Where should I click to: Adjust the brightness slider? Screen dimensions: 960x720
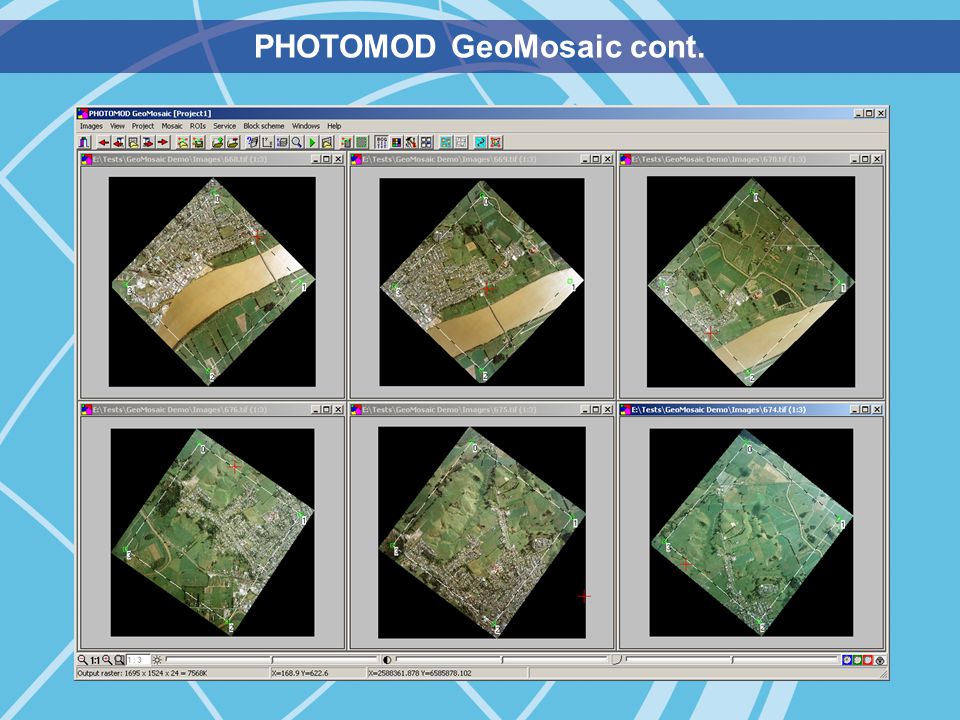pyautogui.click(x=272, y=660)
